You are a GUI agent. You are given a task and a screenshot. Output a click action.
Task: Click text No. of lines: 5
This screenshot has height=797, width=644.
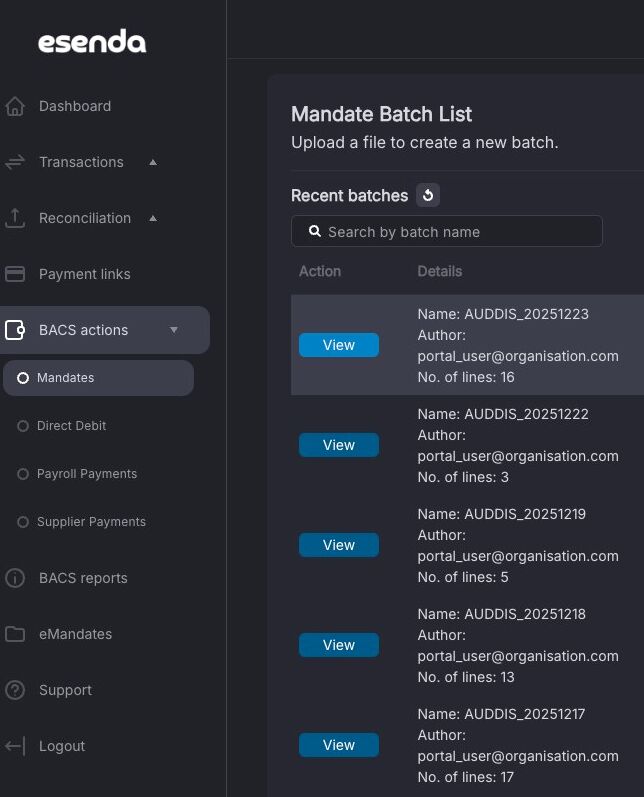(x=463, y=577)
